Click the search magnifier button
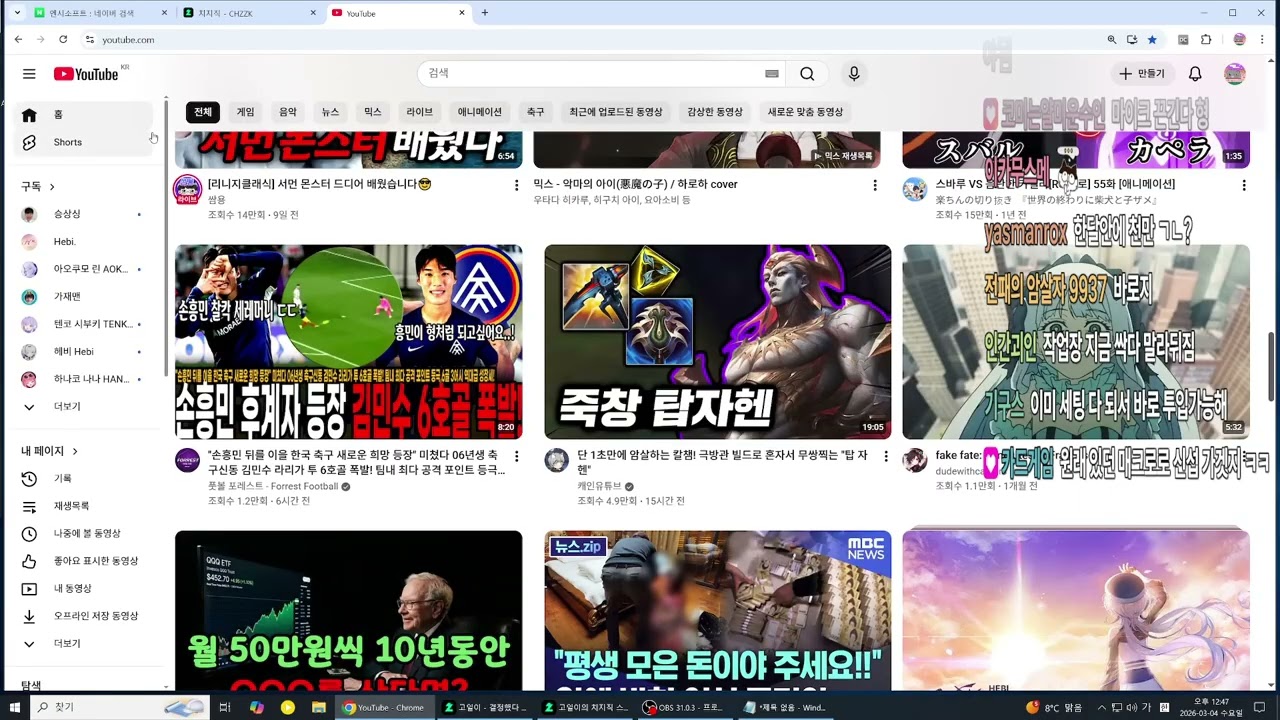This screenshot has width=1280, height=720. [807, 74]
